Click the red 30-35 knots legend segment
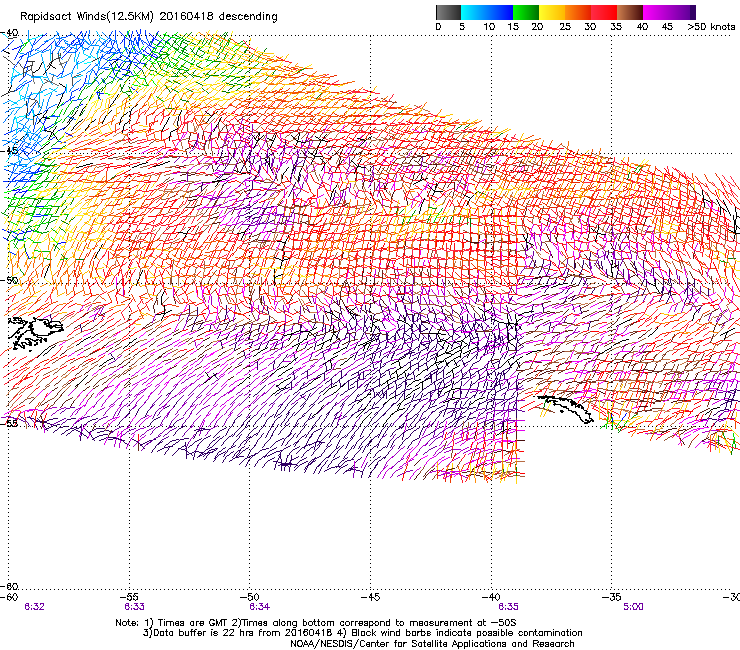Viewport: 740px width, 650px height. tap(604, 12)
